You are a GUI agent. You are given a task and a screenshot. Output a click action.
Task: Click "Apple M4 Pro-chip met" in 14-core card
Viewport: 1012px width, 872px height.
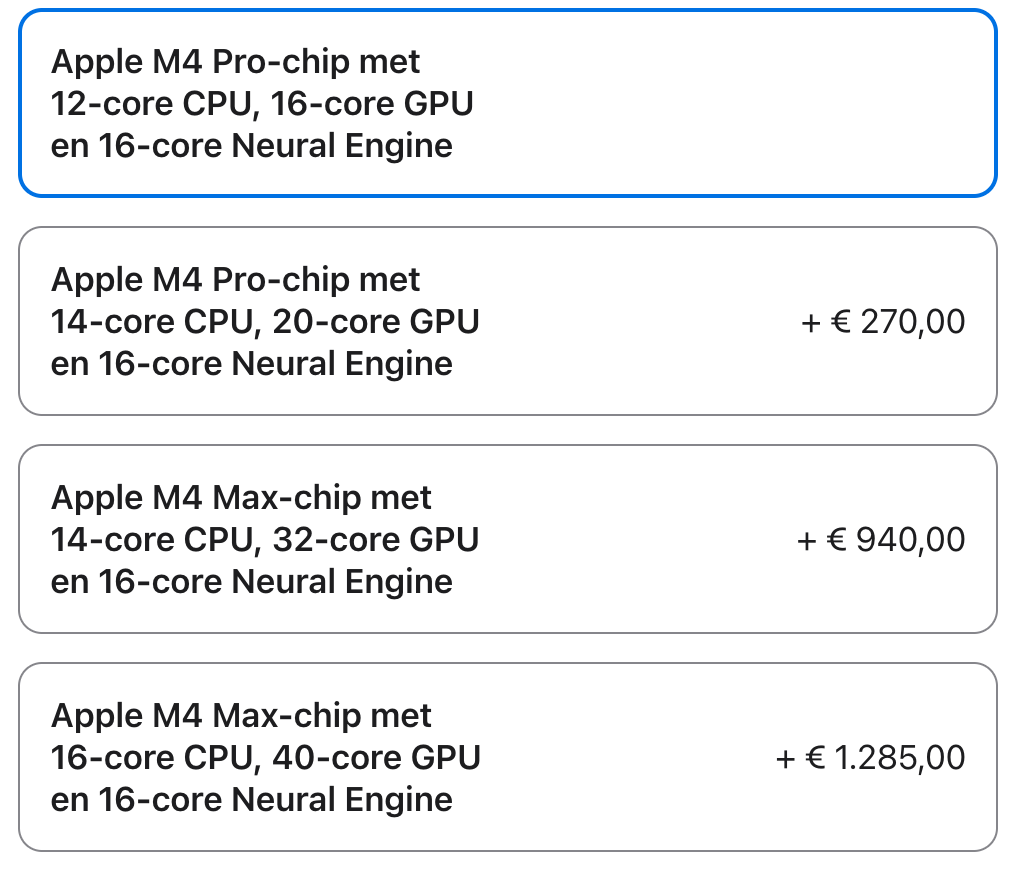click(x=235, y=280)
